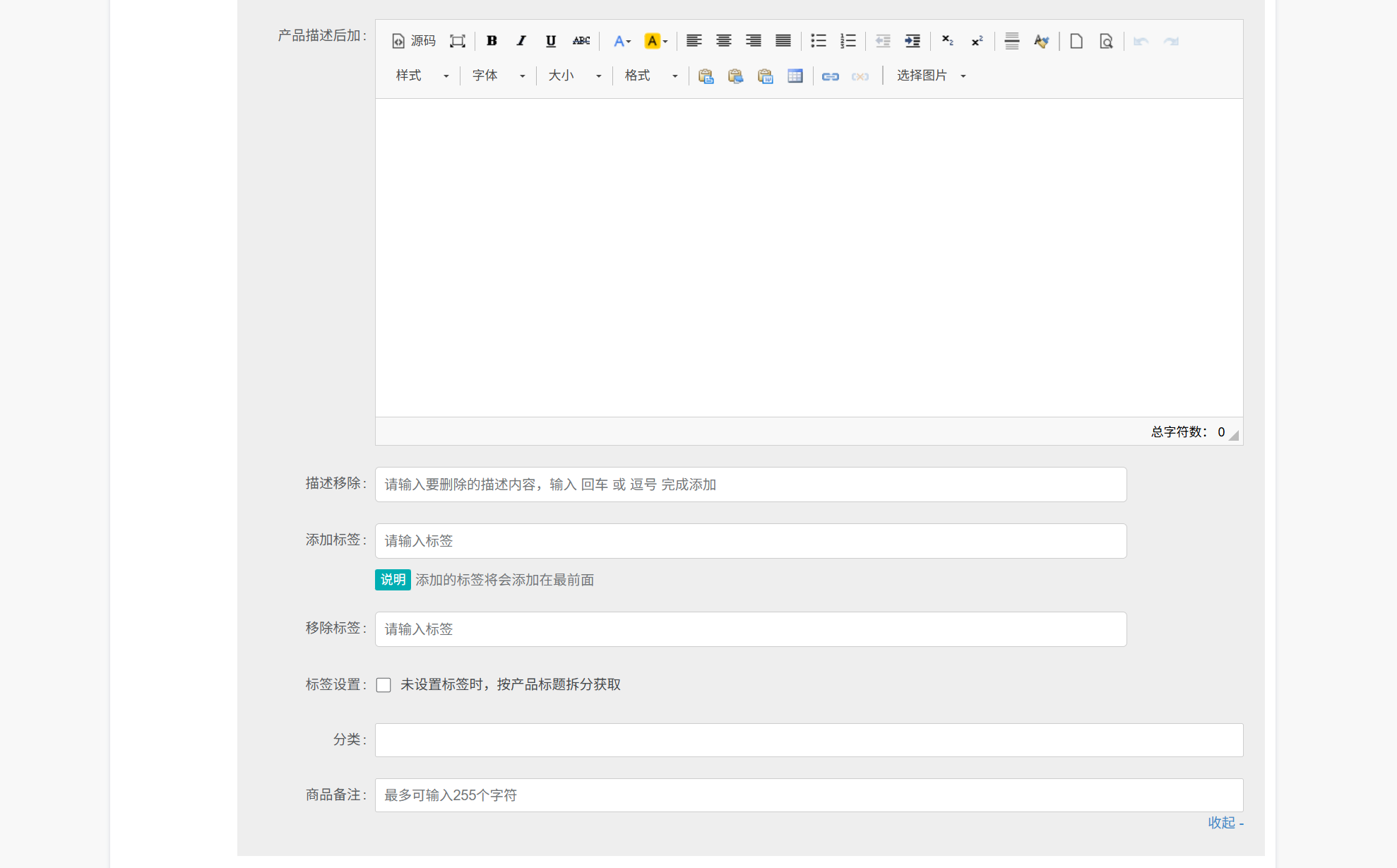Viewport: 1397px width, 868px height.
Task: Insert a numbered list
Action: pos(848,41)
